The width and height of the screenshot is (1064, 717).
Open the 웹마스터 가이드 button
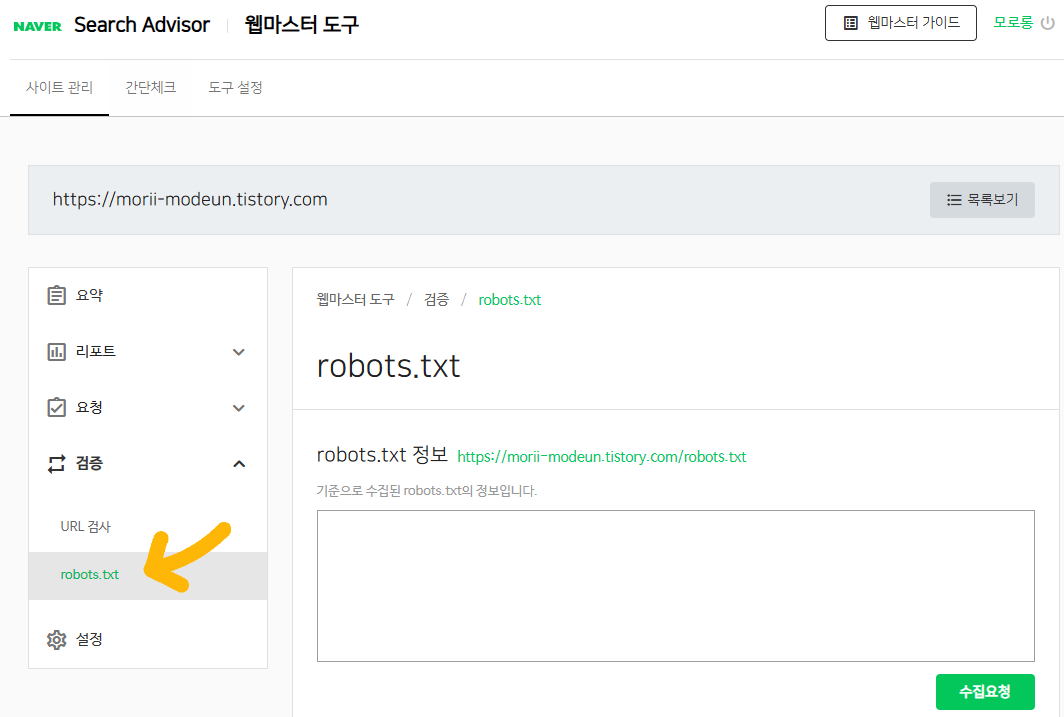point(900,23)
